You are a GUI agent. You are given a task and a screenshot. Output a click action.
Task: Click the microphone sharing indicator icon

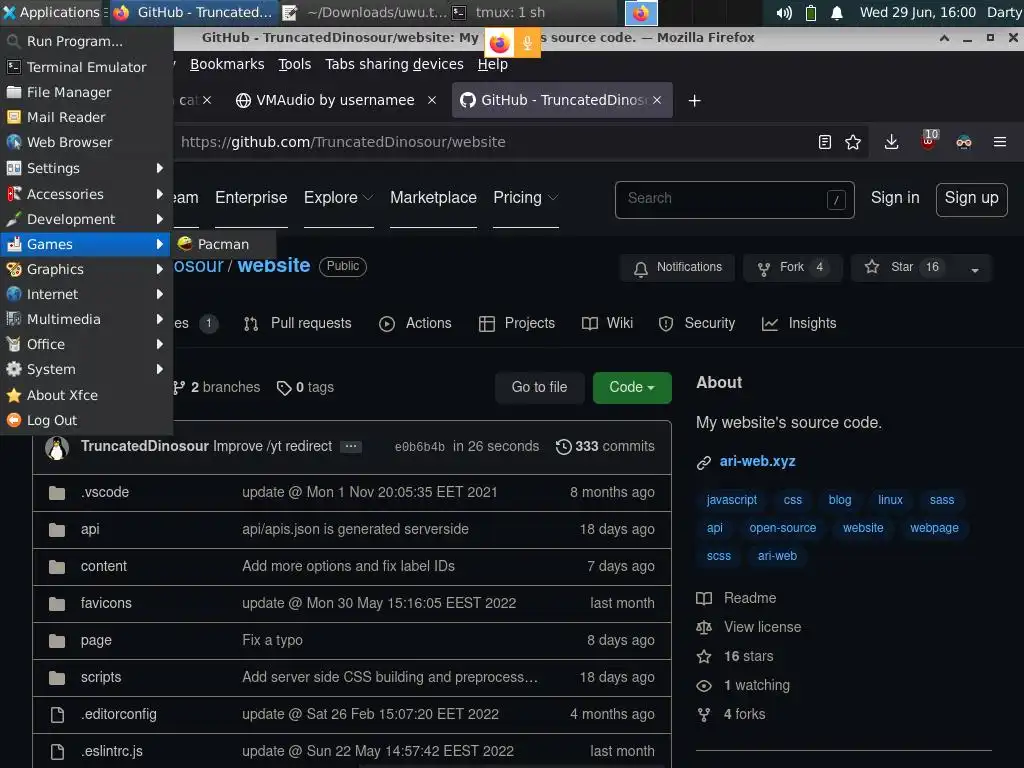coord(527,43)
